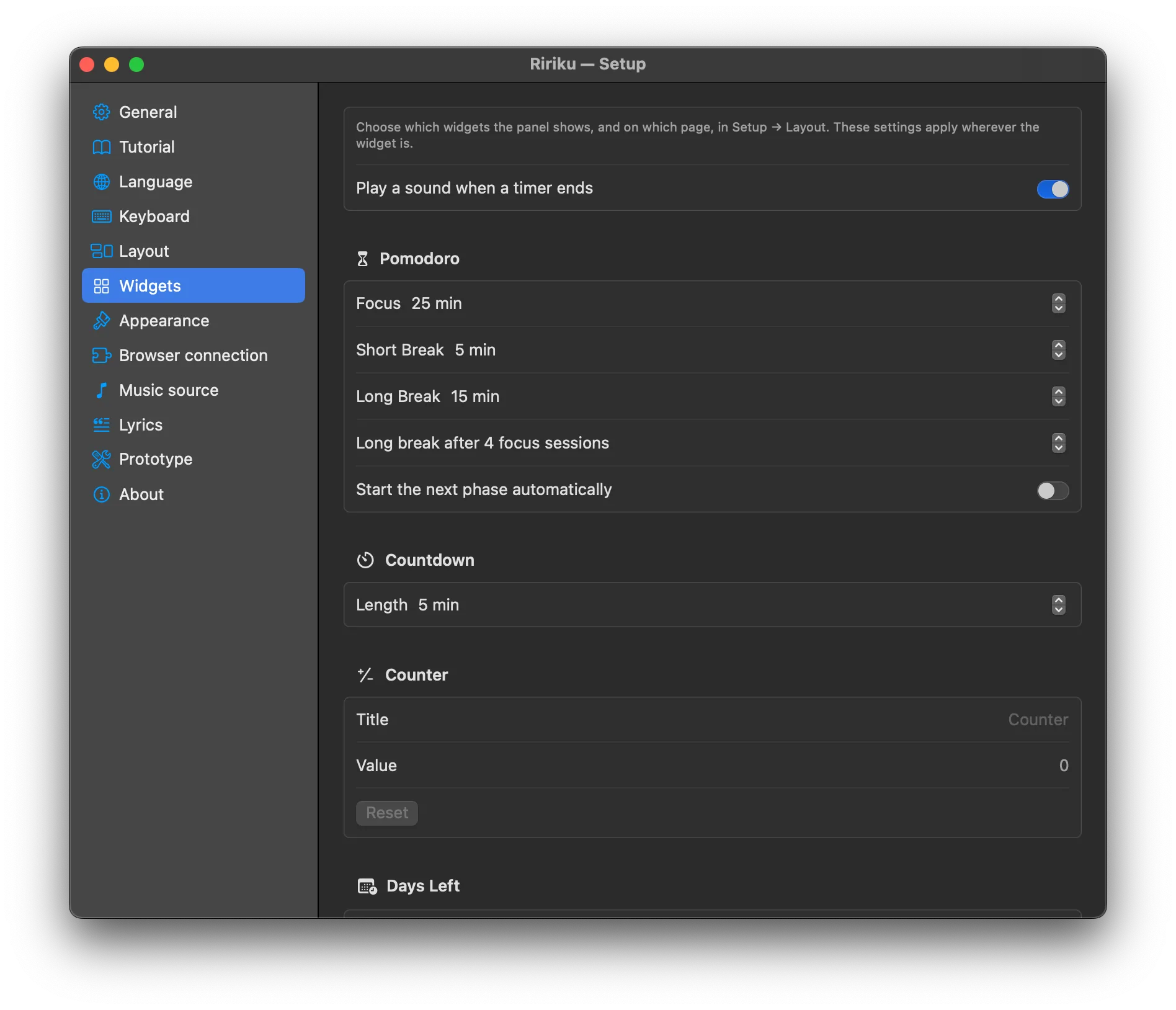Click the Pomodoro hourglass icon
This screenshot has width=1176, height=1010.
363,259
